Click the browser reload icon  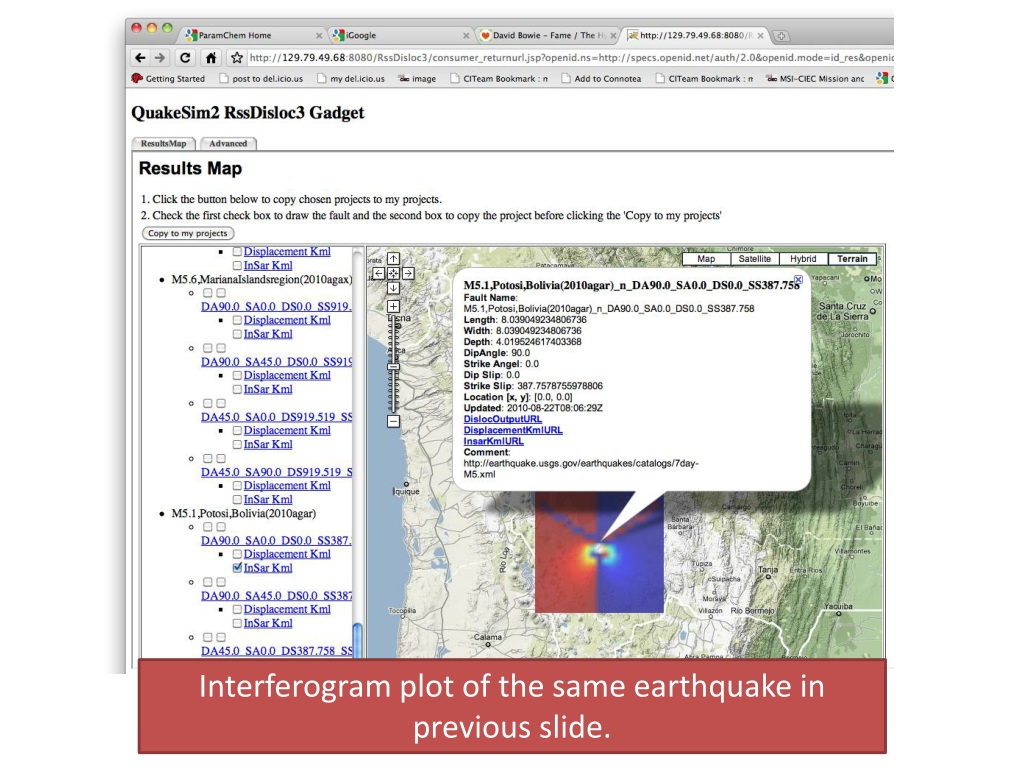185,58
